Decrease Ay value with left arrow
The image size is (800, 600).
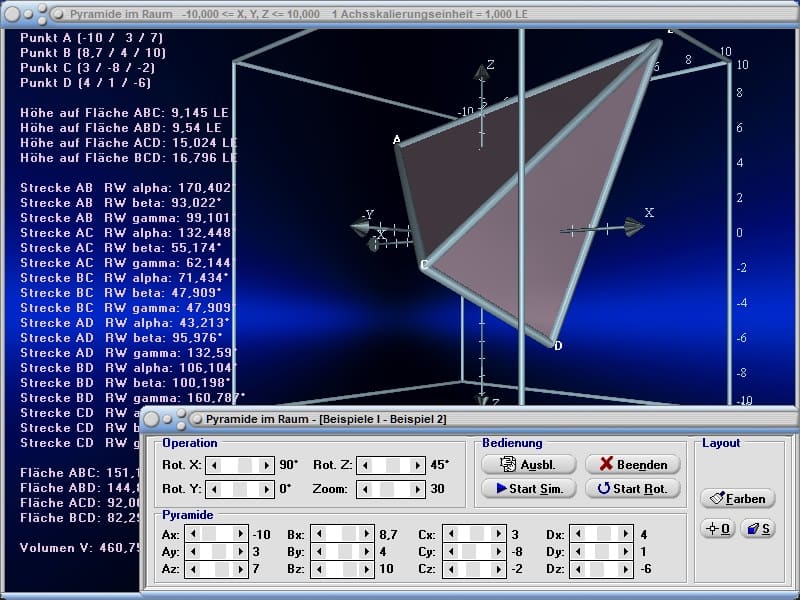(x=192, y=552)
